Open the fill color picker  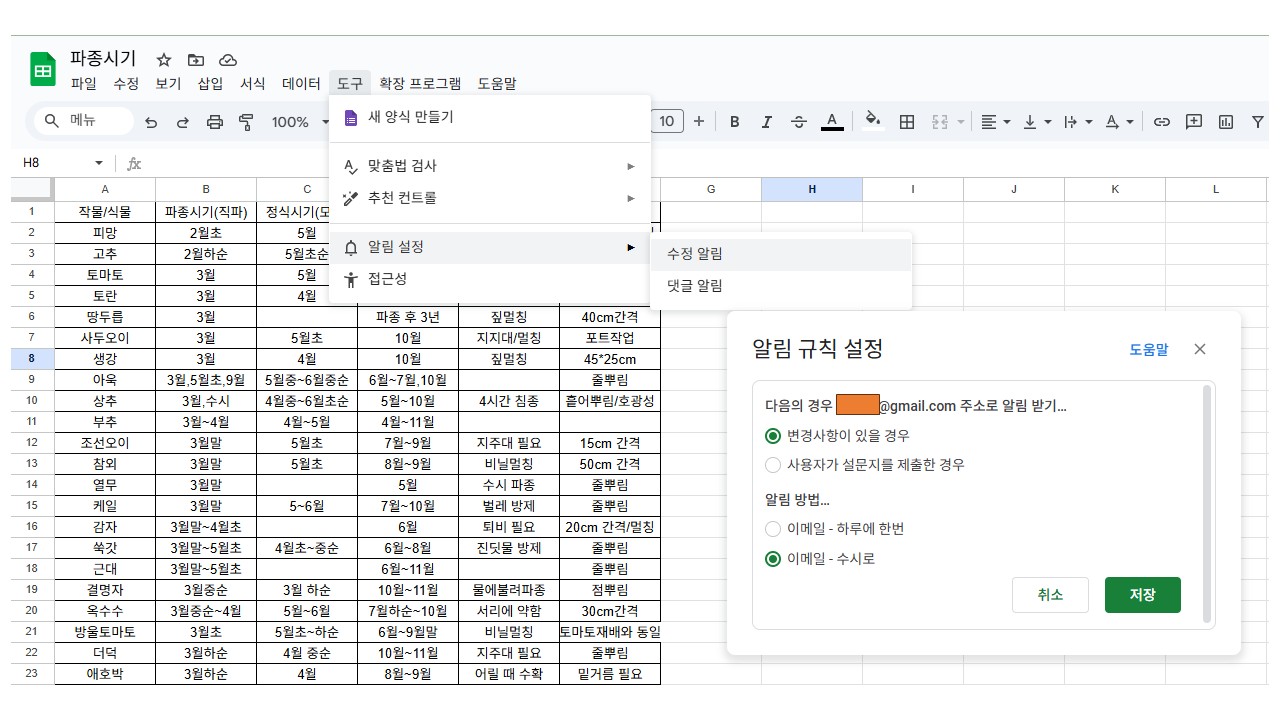872,121
